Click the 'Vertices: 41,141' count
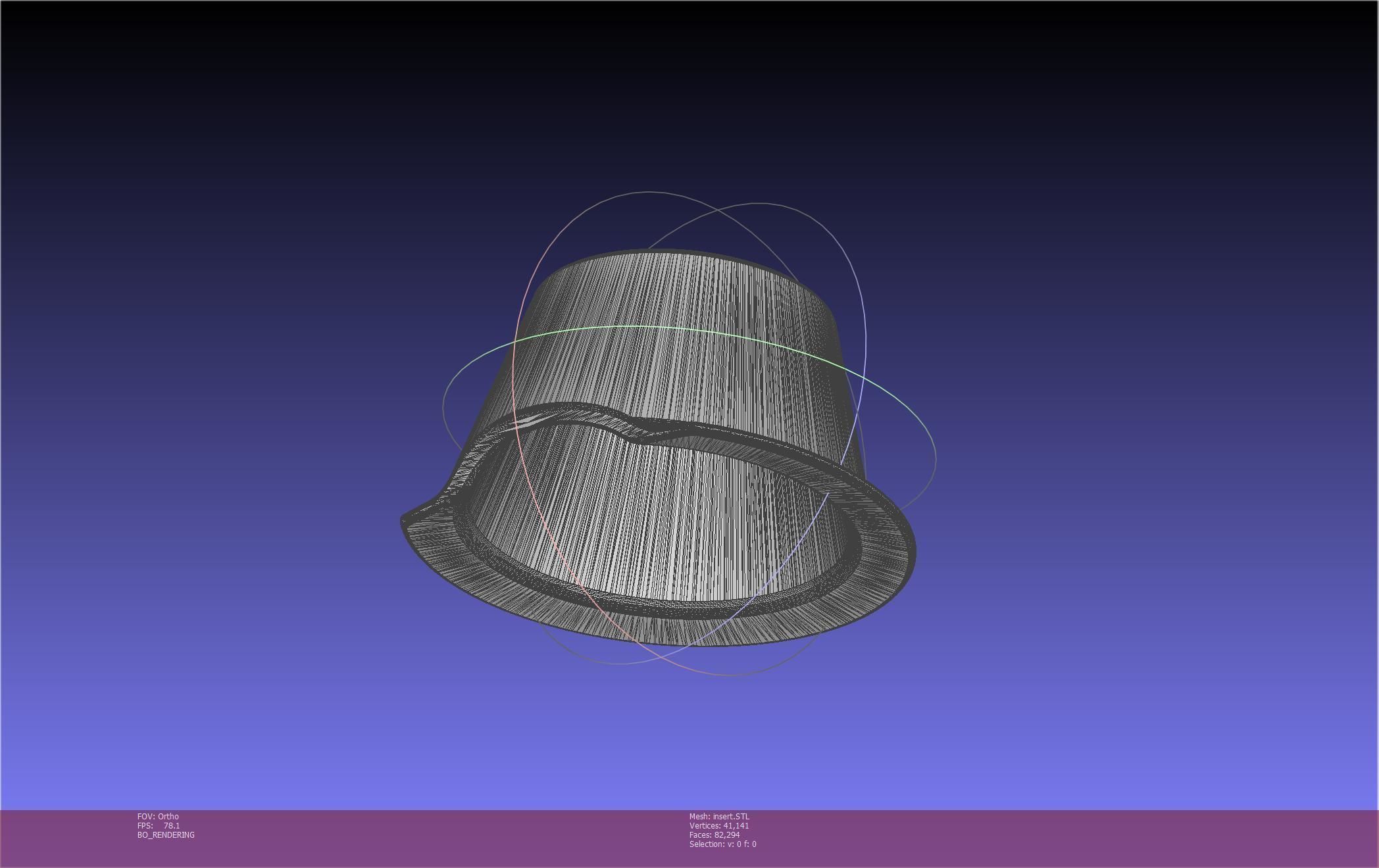 (719, 825)
